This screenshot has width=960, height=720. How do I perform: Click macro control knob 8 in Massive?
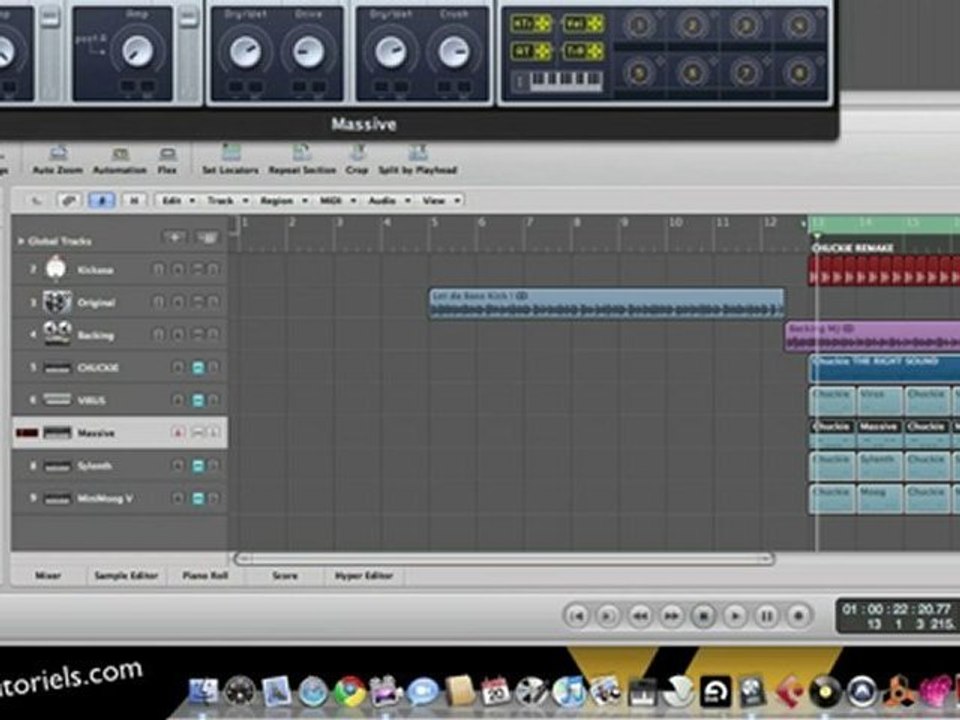[x=798, y=73]
